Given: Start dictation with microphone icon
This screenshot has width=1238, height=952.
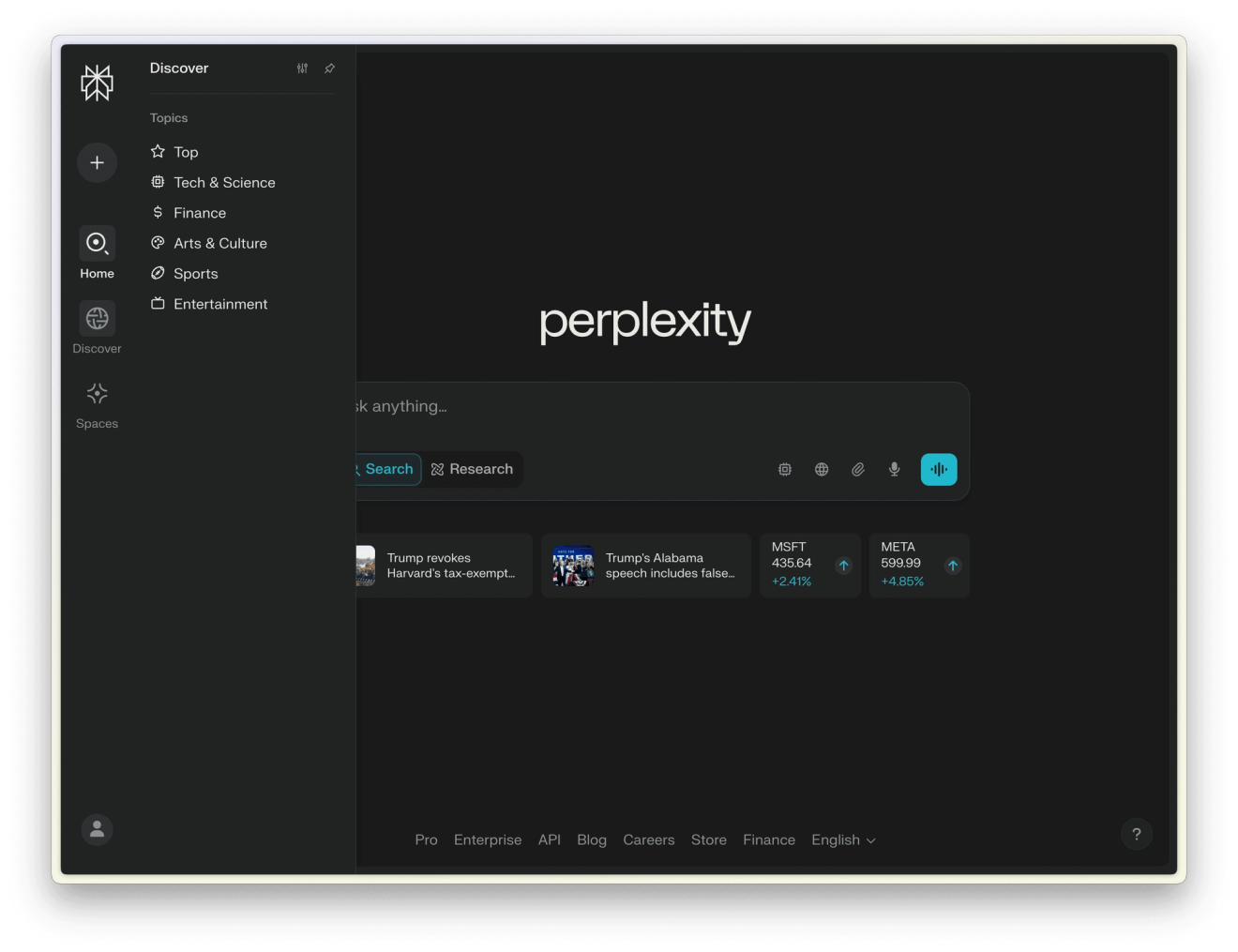Looking at the screenshot, I should [x=895, y=469].
